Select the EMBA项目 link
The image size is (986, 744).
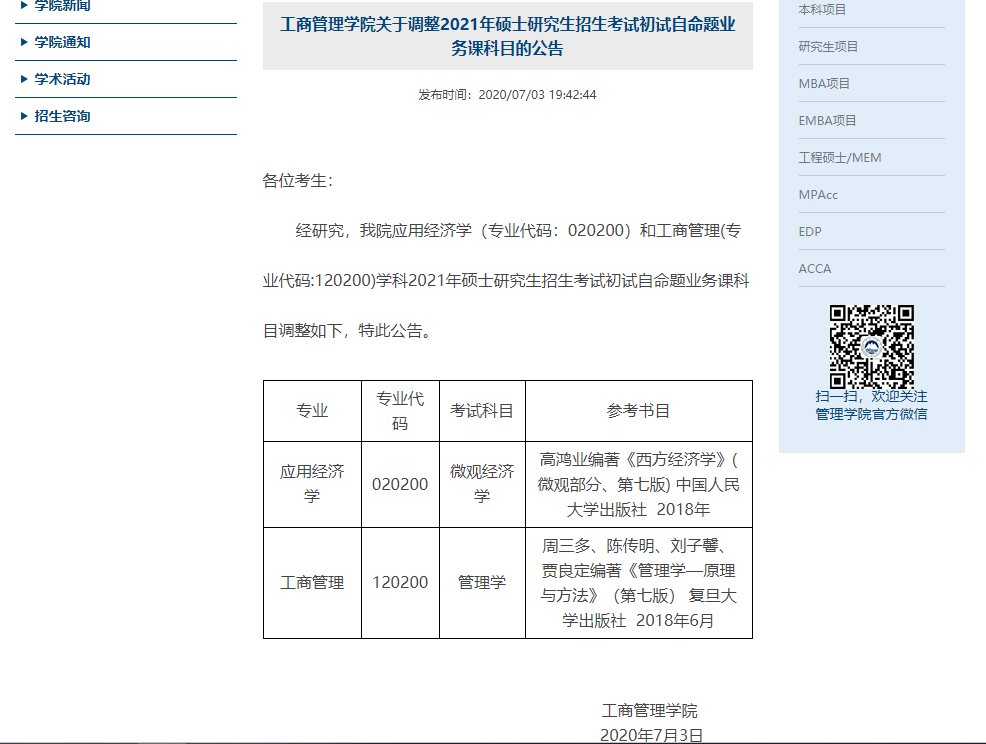click(827, 120)
